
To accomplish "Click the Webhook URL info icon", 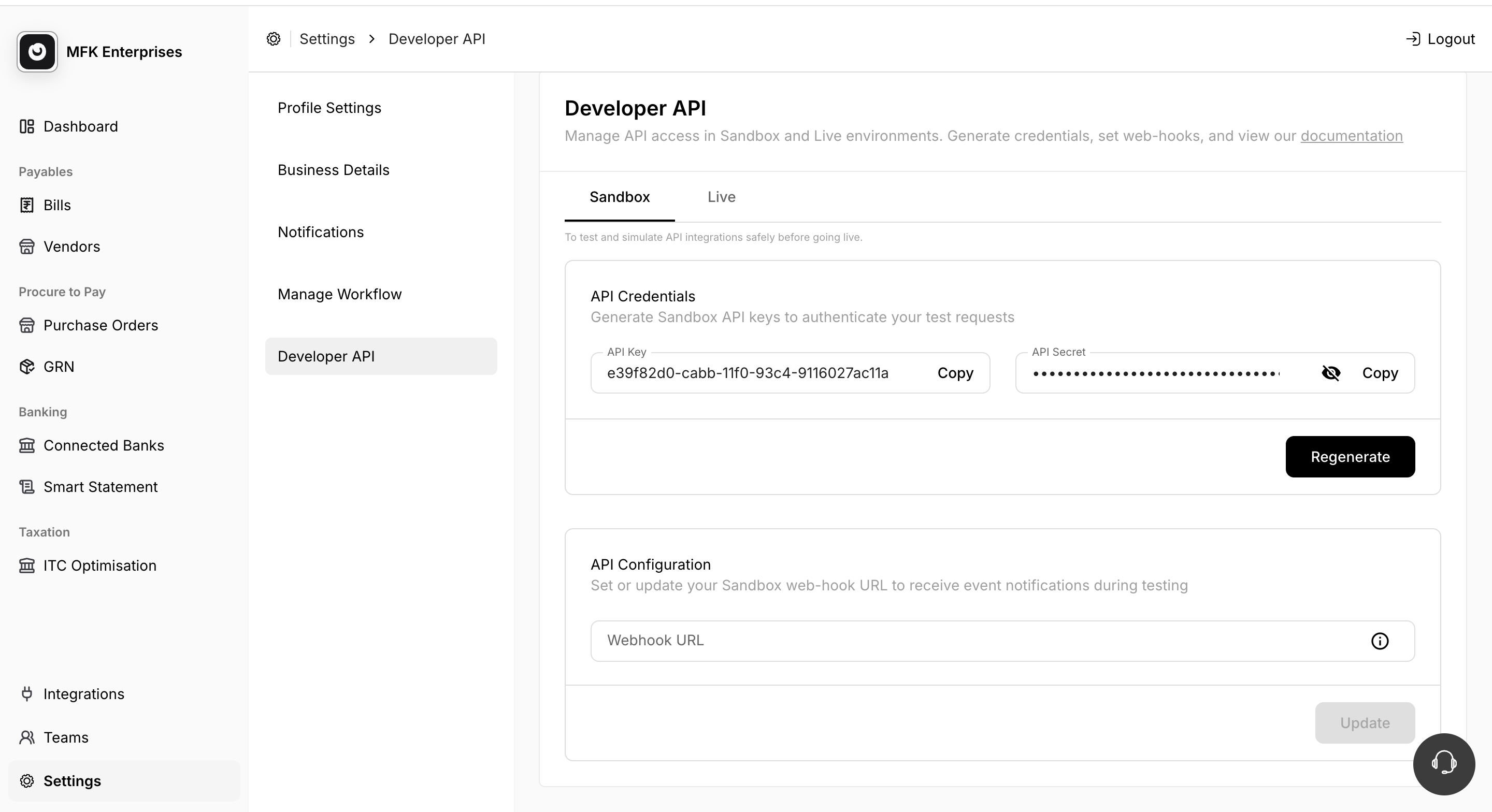I will coord(1380,641).
